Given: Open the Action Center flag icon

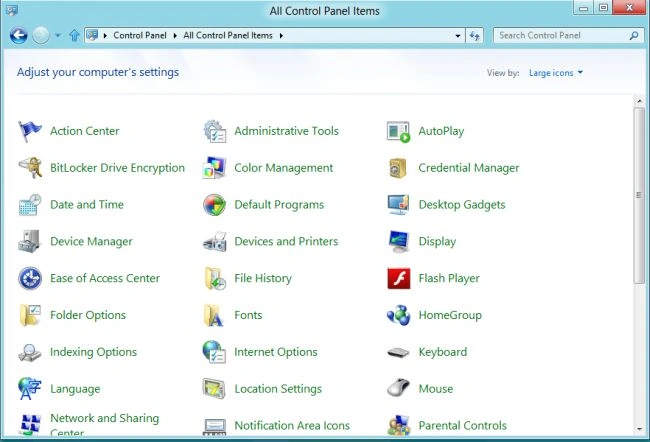Looking at the screenshot, I should click(x=30, y=131).
